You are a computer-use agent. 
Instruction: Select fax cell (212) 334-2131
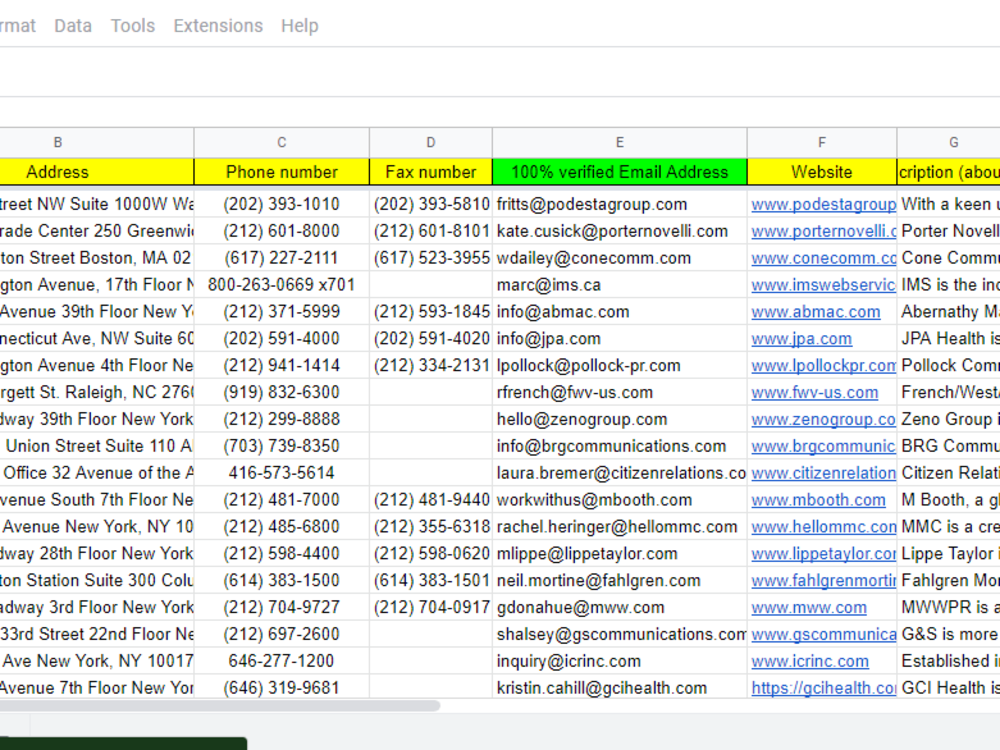(x=430, y=365)
